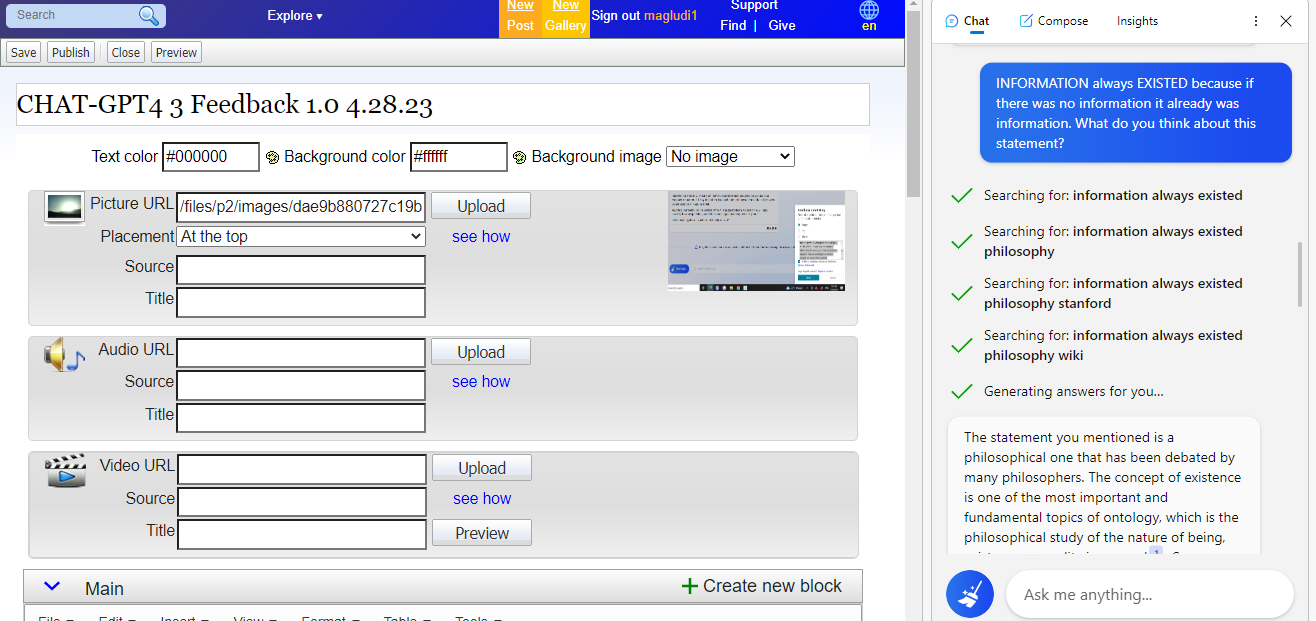The width and height of the screenshot is (1316, 621).
Task: Open background color palette picker
Action: click(x=519, y=157)
